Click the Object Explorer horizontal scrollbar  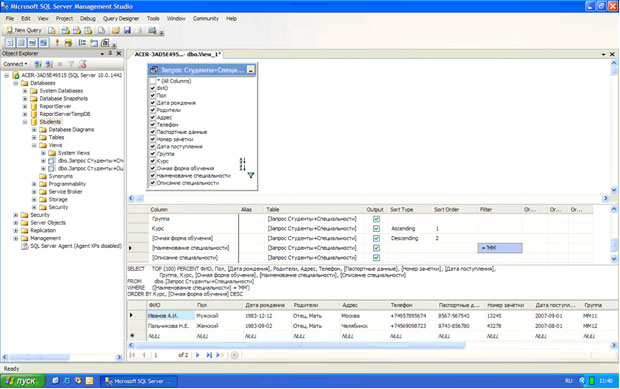(40, 357)
